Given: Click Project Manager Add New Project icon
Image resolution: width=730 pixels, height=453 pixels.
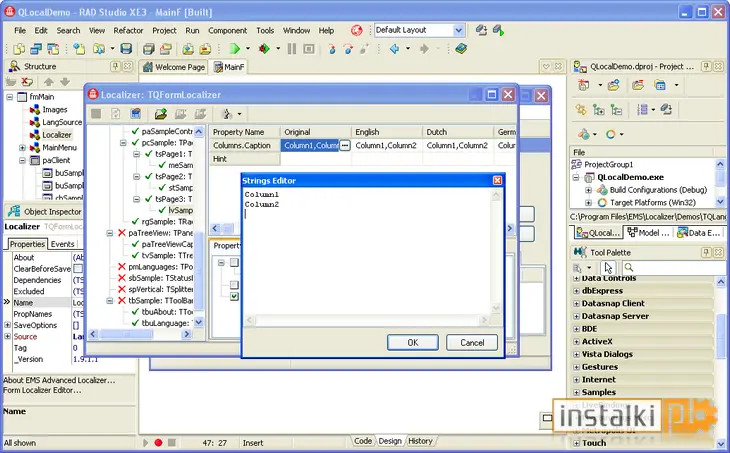Looking at the screenshot, I should tap(583, 85).
